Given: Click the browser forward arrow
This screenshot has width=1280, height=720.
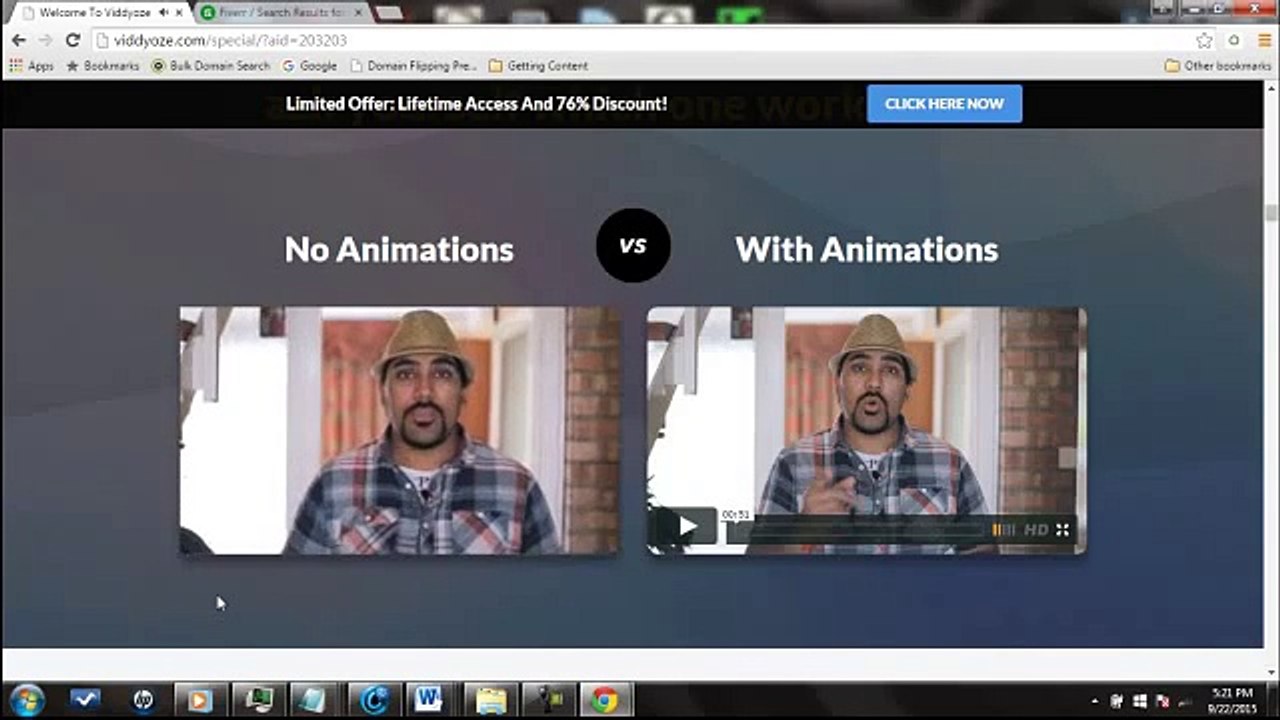Looking at the screenshot, I should tap(45, 40).
